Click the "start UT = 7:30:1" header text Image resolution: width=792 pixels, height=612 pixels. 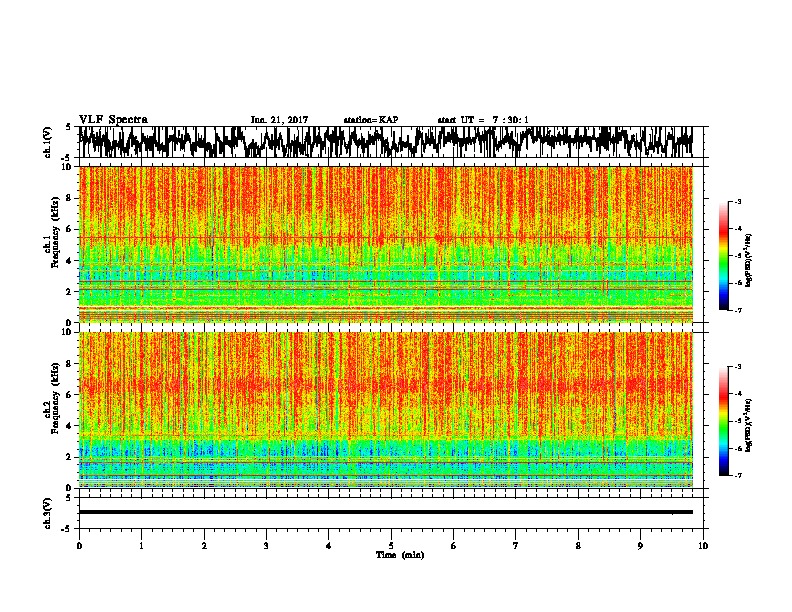pyautogui.click(x=483, y=120)
